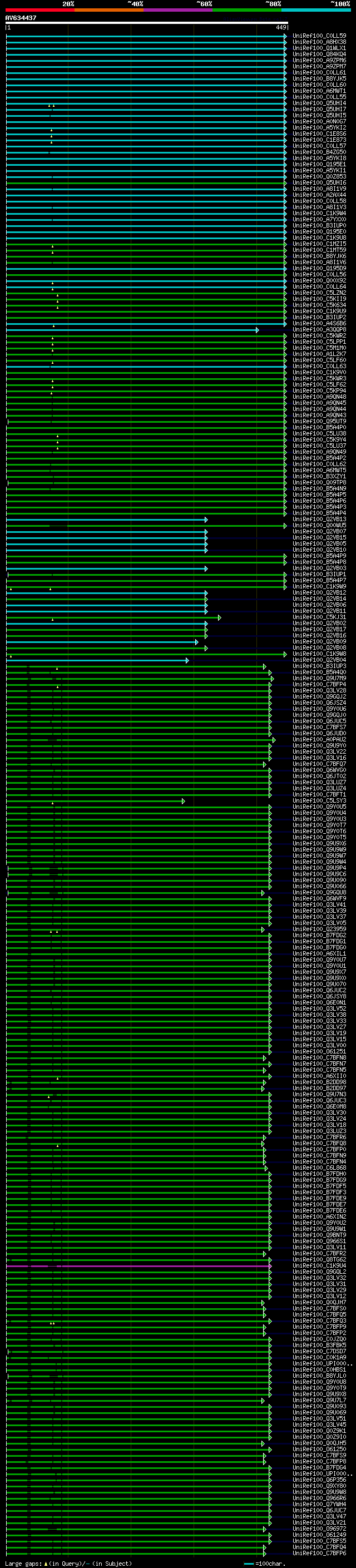This screenshot has height=1568, width=356.
Task: Select the UniRef100_C7BFP6 label
Action: coord(319,1553)
